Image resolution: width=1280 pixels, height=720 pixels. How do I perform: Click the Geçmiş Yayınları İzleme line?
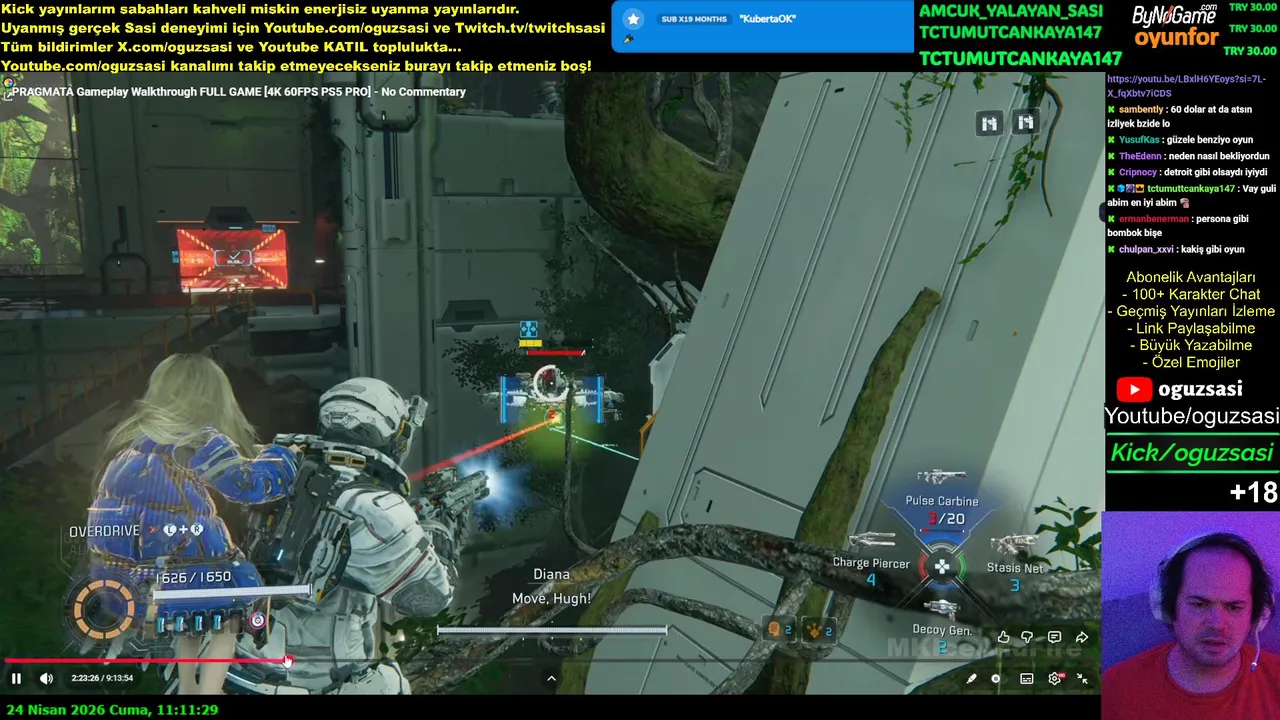1190,311
